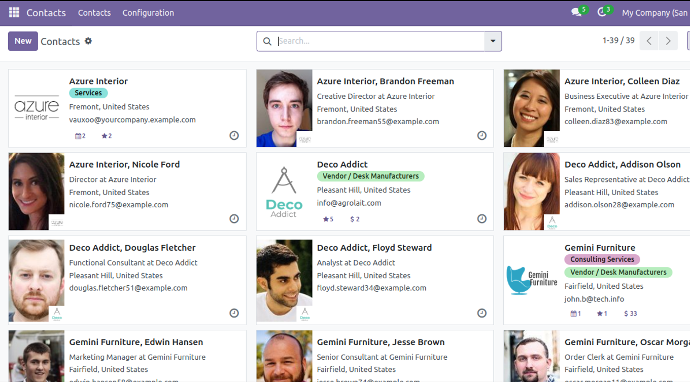Open the Deco Addict logo thumbnail
Image resolution: width=690 pixels, height=382 pixels.
(x=284, y=191)
